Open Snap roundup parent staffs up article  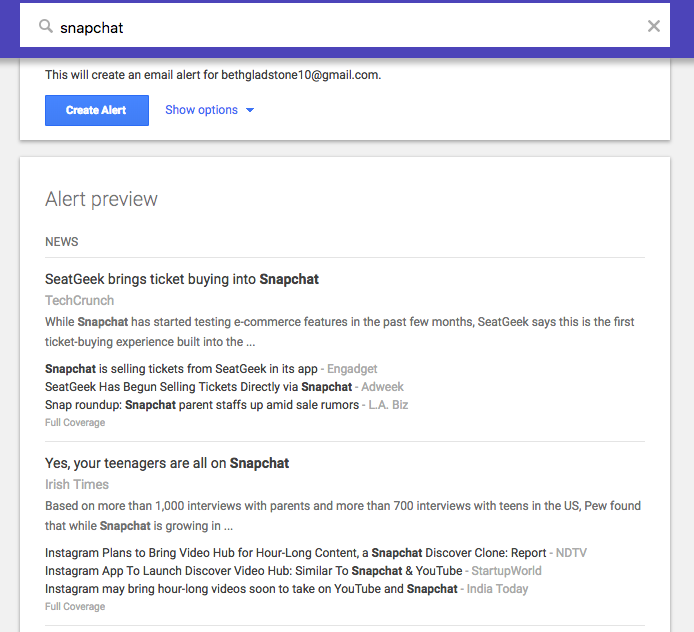202,405
